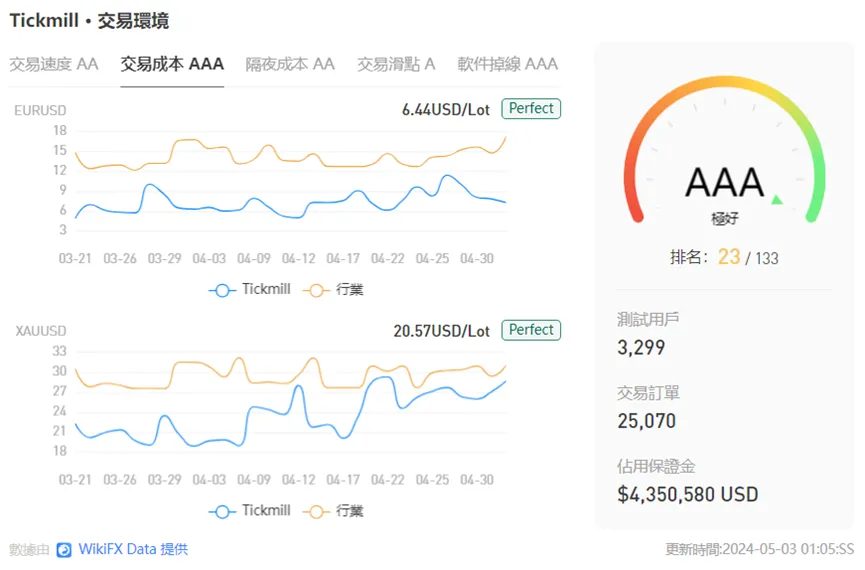The height and width of the screenshot is (570, 865).
Task: Toggle the Tickmill series in EURUSD legend
Action: [249, 289]
